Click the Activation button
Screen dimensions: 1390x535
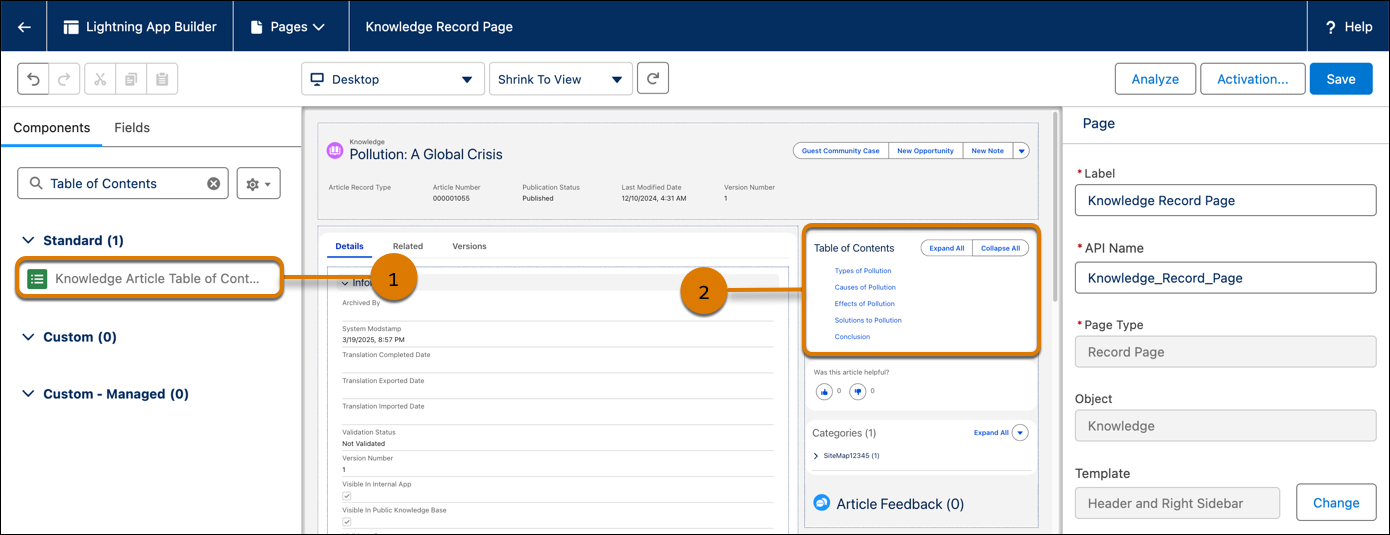coord(1252,79)
